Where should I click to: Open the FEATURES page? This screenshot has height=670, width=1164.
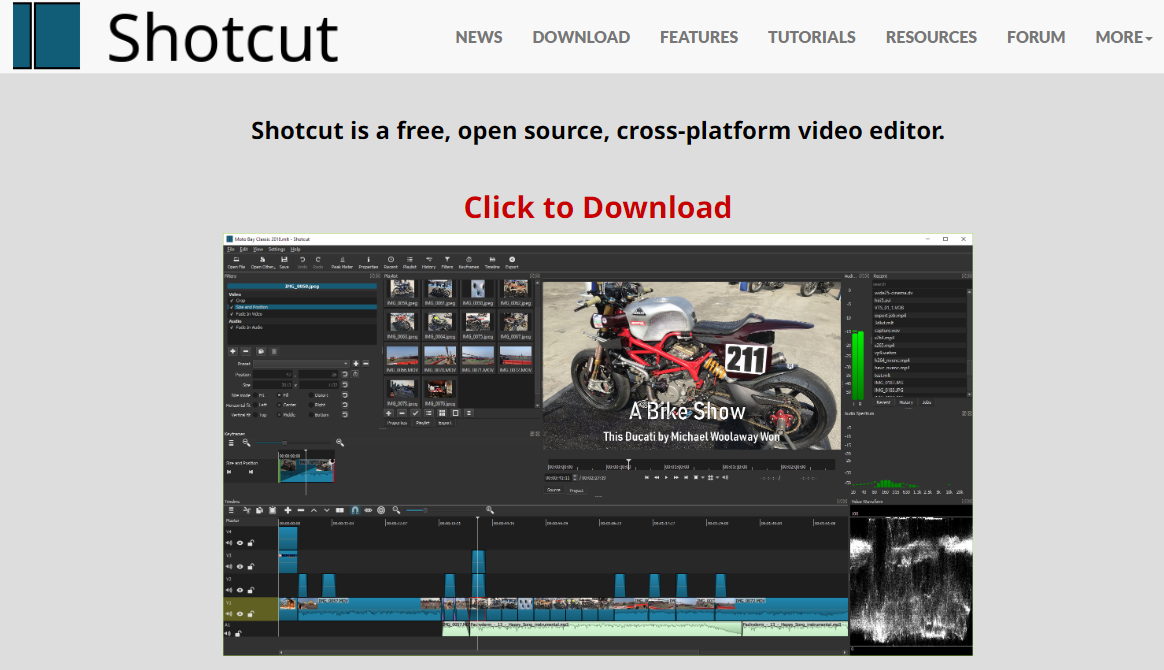699,37
